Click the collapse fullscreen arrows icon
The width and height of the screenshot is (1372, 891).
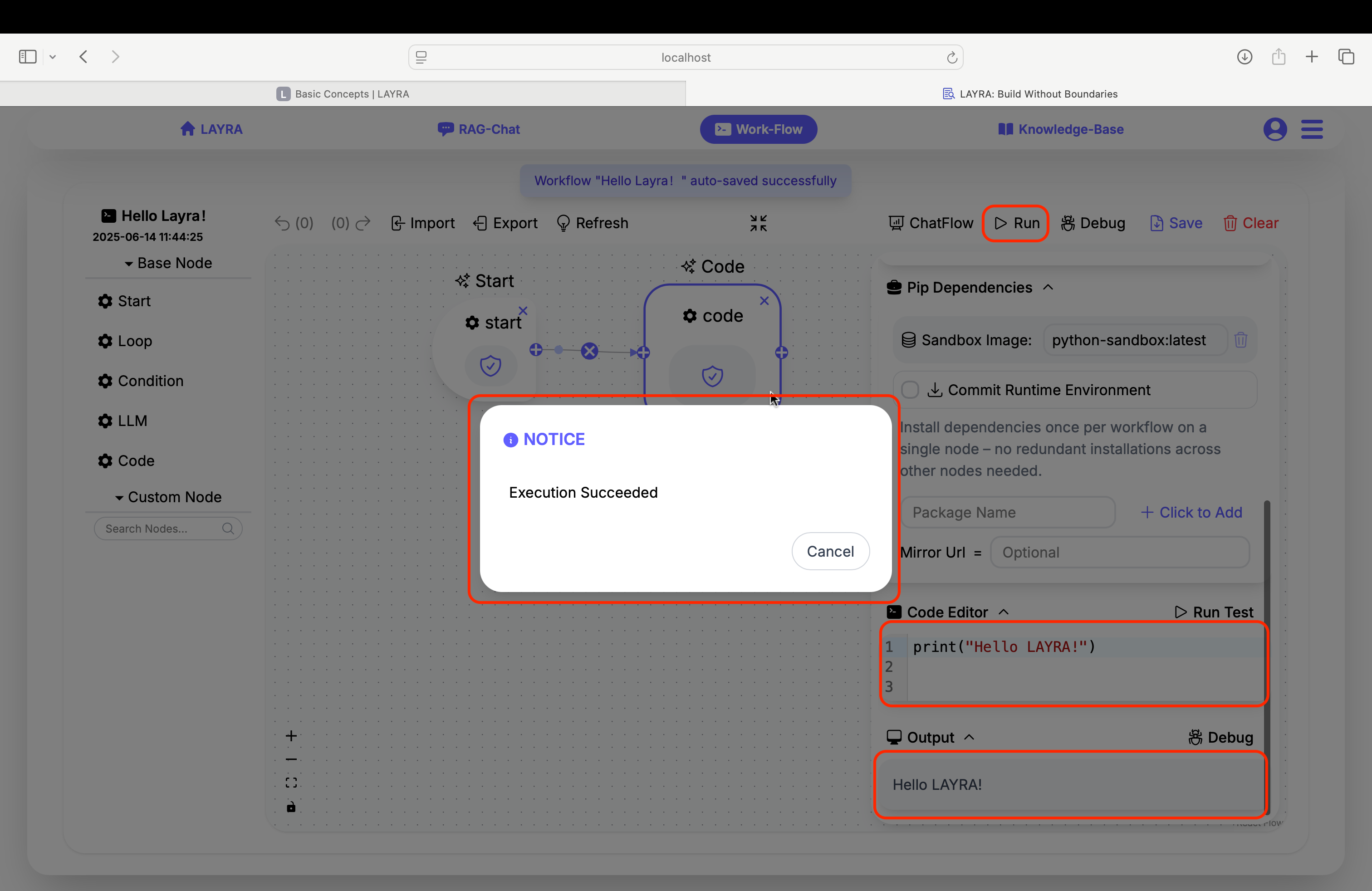tap(758, 223)
